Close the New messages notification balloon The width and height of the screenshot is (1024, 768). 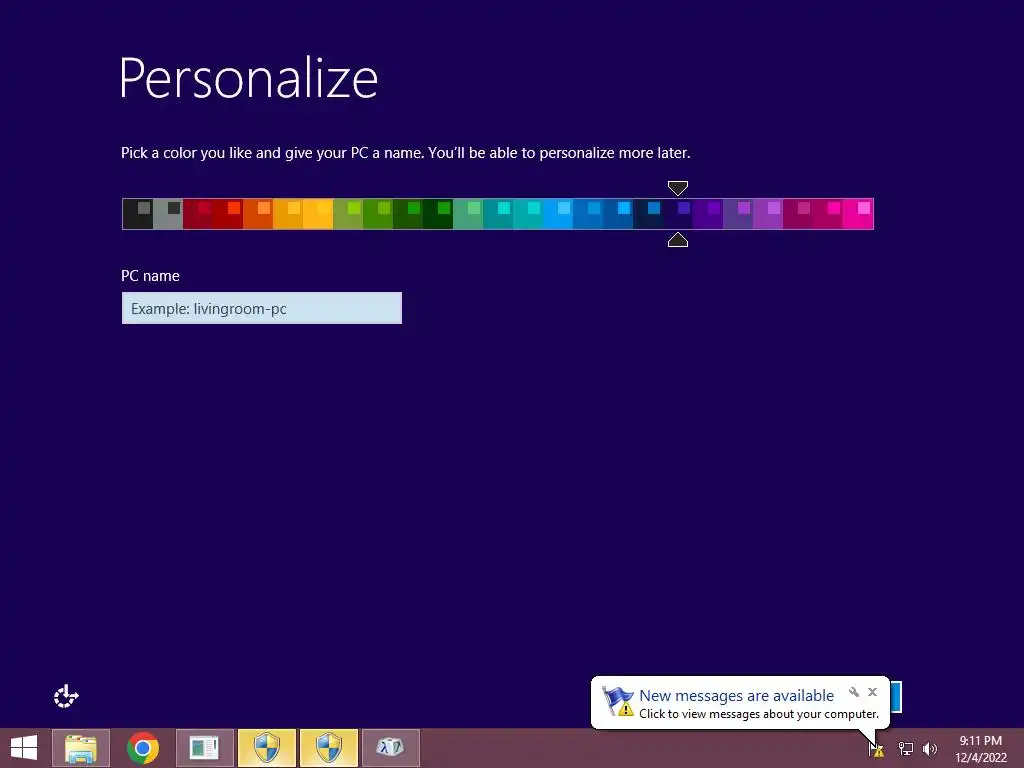pos(872,692)
